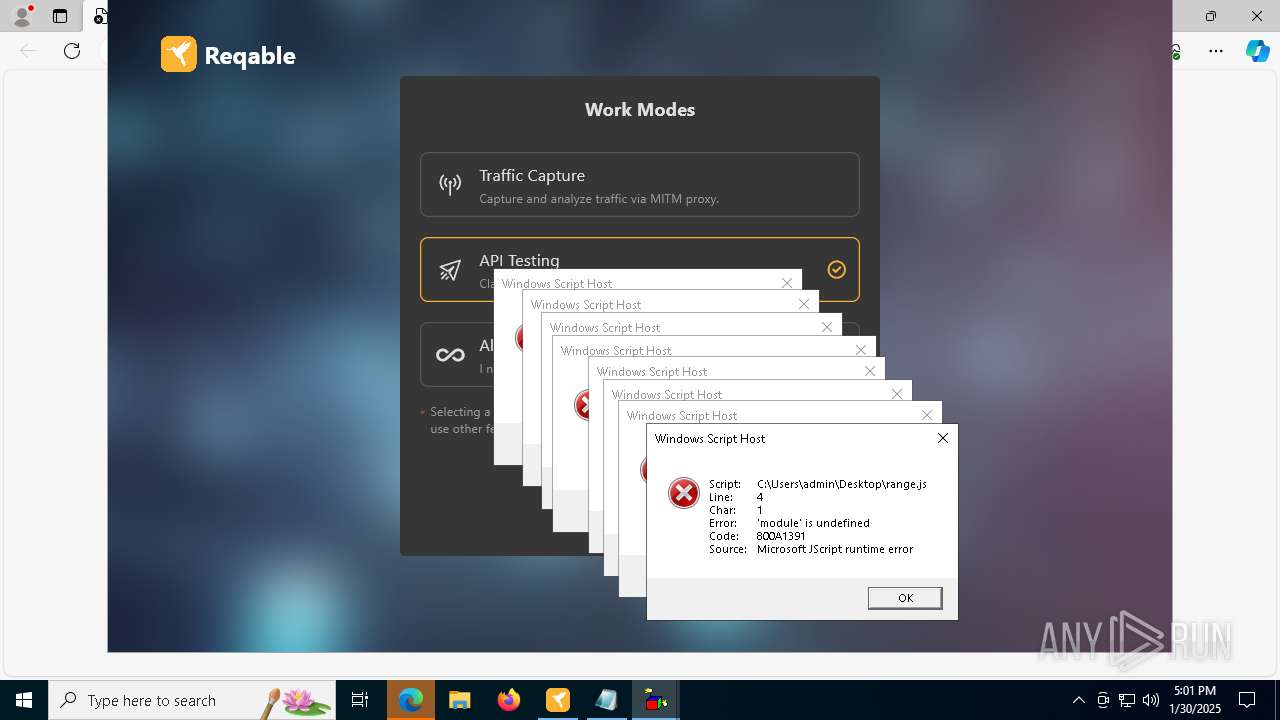Click the infinity icon in work modes

tap(450, 355)
